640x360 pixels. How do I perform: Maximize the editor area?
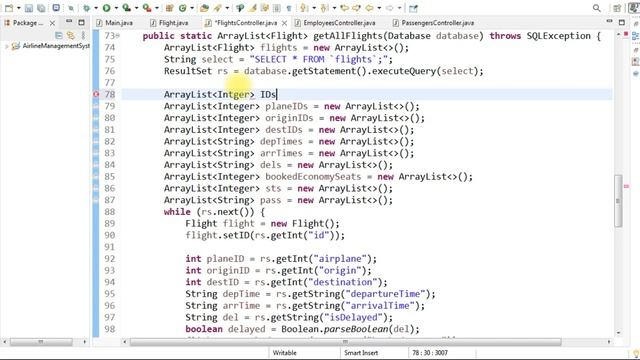point(622,22)
